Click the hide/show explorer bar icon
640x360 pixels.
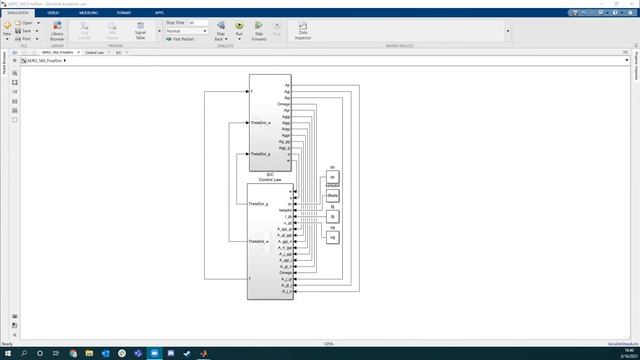coord(15,60)
